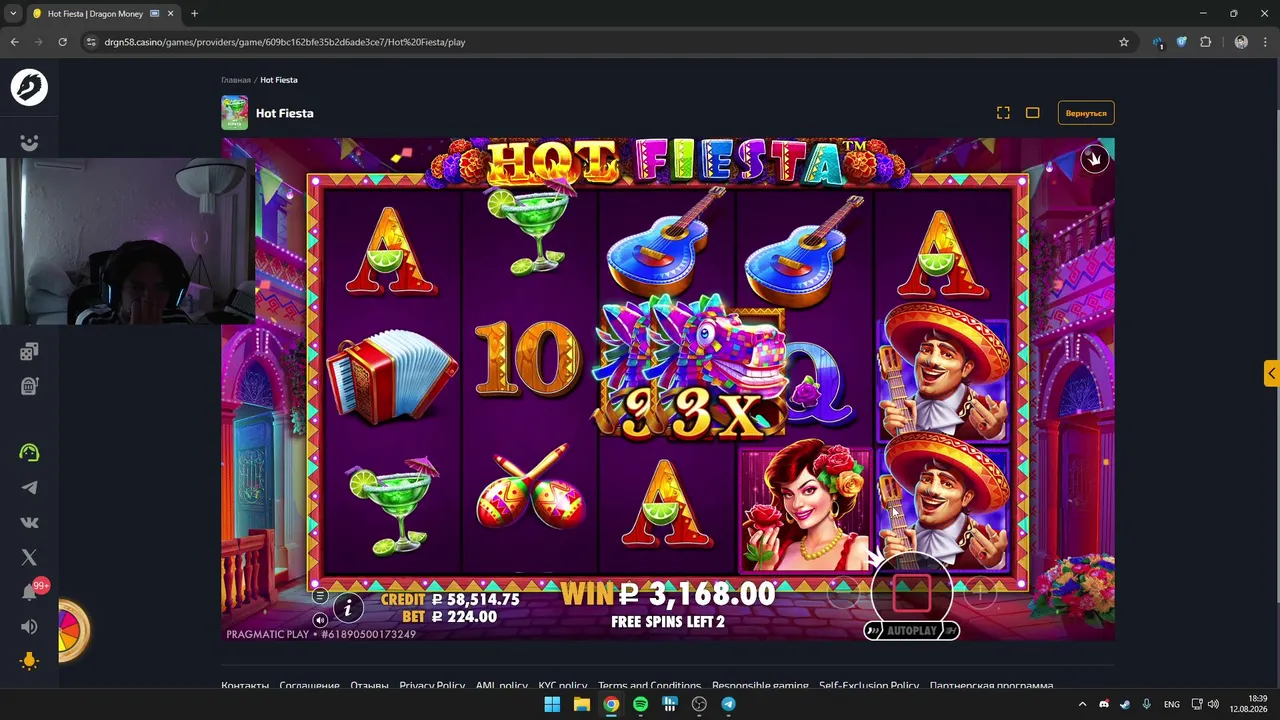Open the Контакты footer link
The height and width of the screenshot is (720, 1280).
coord(245,686)
